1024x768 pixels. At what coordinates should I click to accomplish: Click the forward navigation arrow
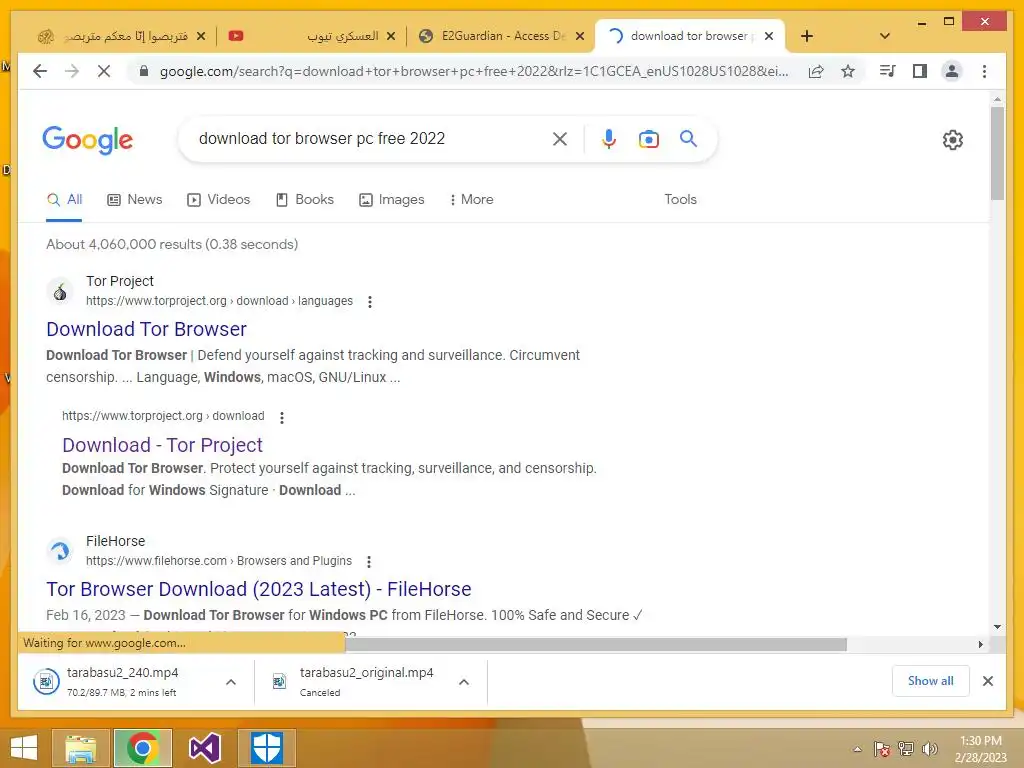[x=72, y=71]
